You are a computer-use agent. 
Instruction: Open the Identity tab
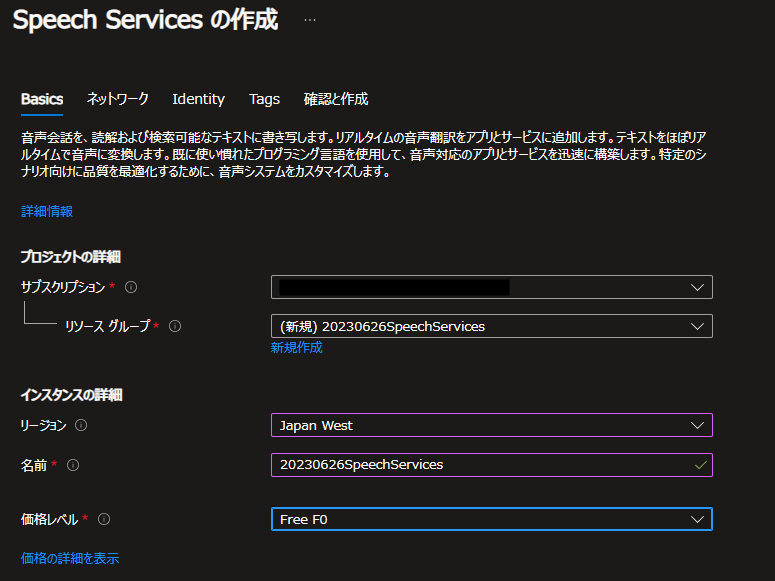[198, 99]
